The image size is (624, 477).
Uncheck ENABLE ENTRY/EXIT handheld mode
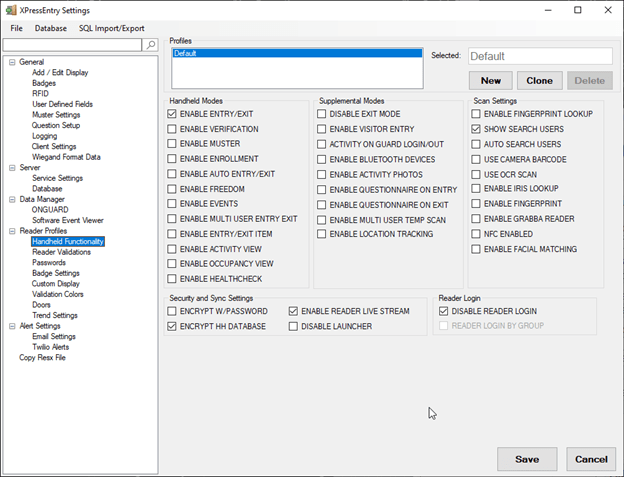coord(173,115)
